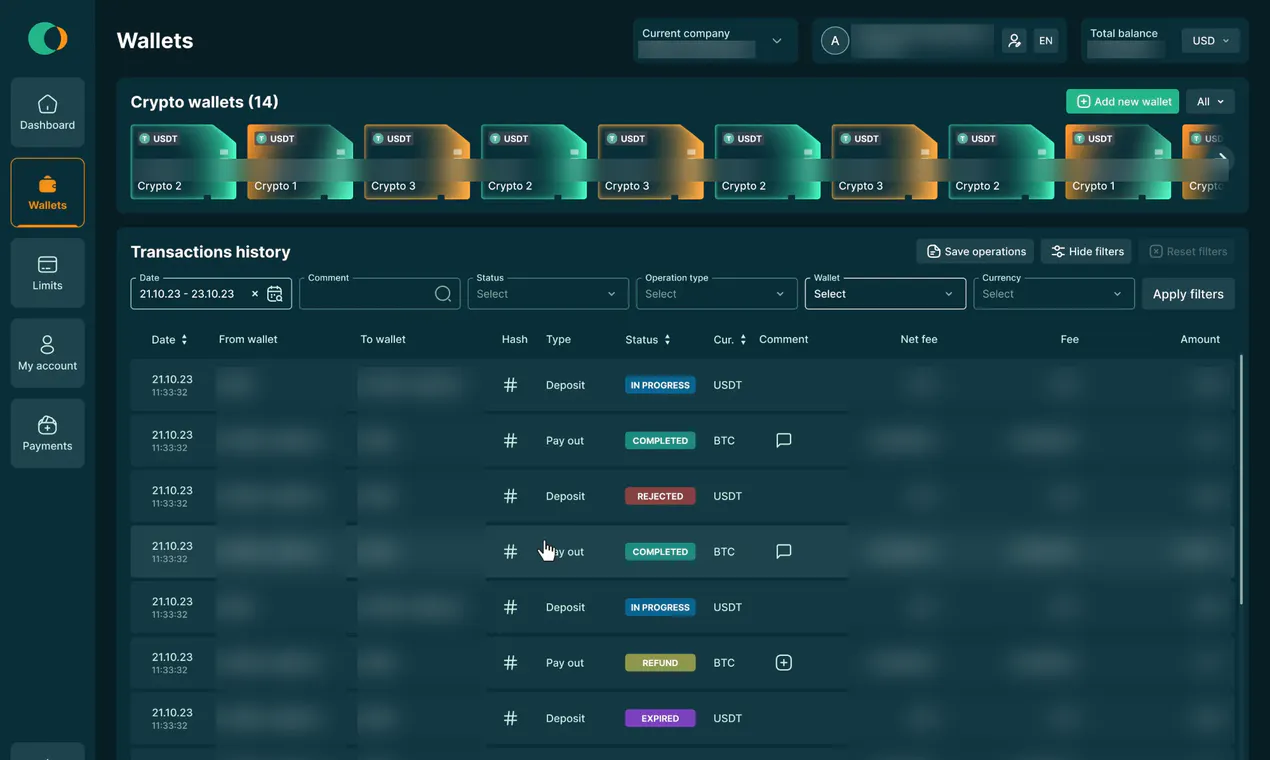Click the user profile edit icon
Image resolution: width=1270 pixels, height=760 pixels.
click(x=1014, y=41)
